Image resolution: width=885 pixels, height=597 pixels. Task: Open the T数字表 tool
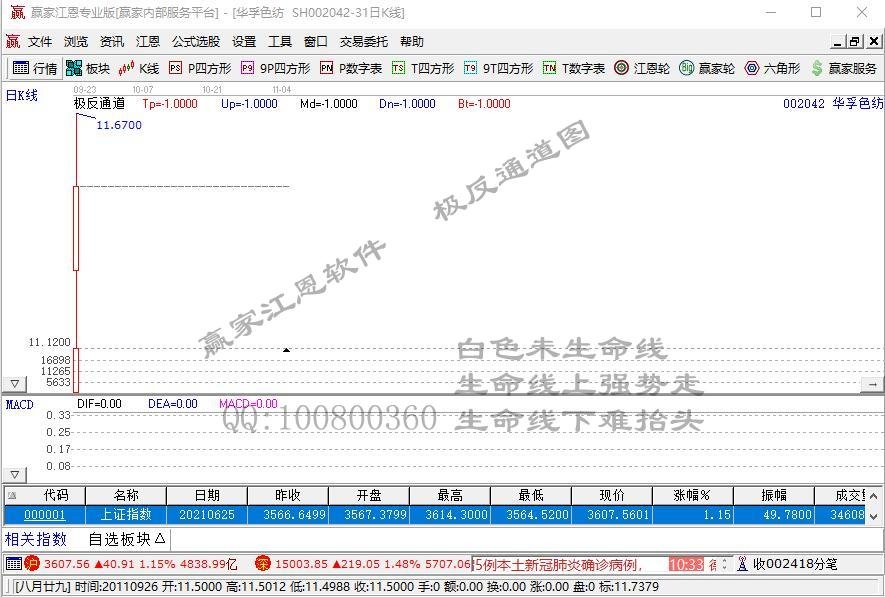coord(574,68)
